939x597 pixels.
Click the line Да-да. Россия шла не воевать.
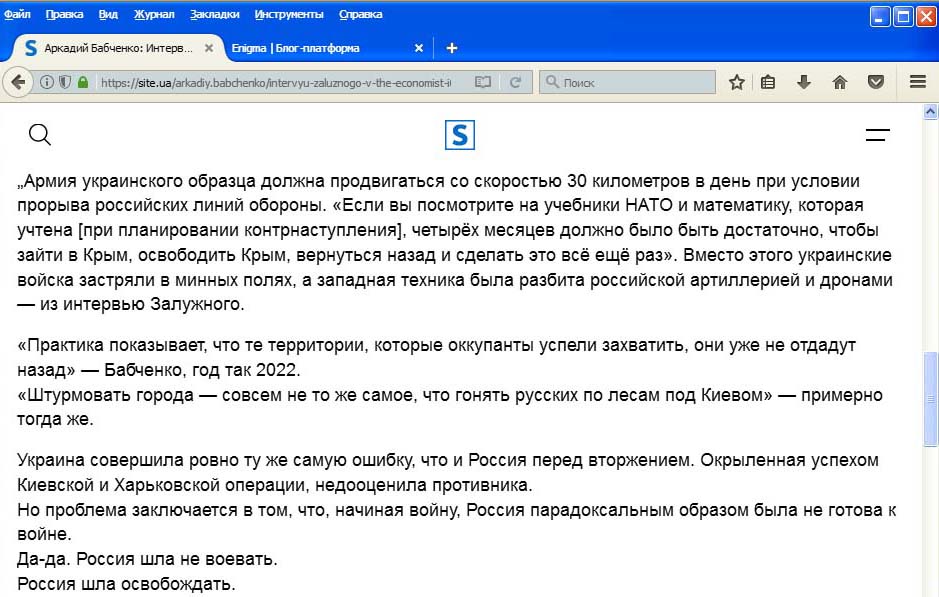[147, 559]
